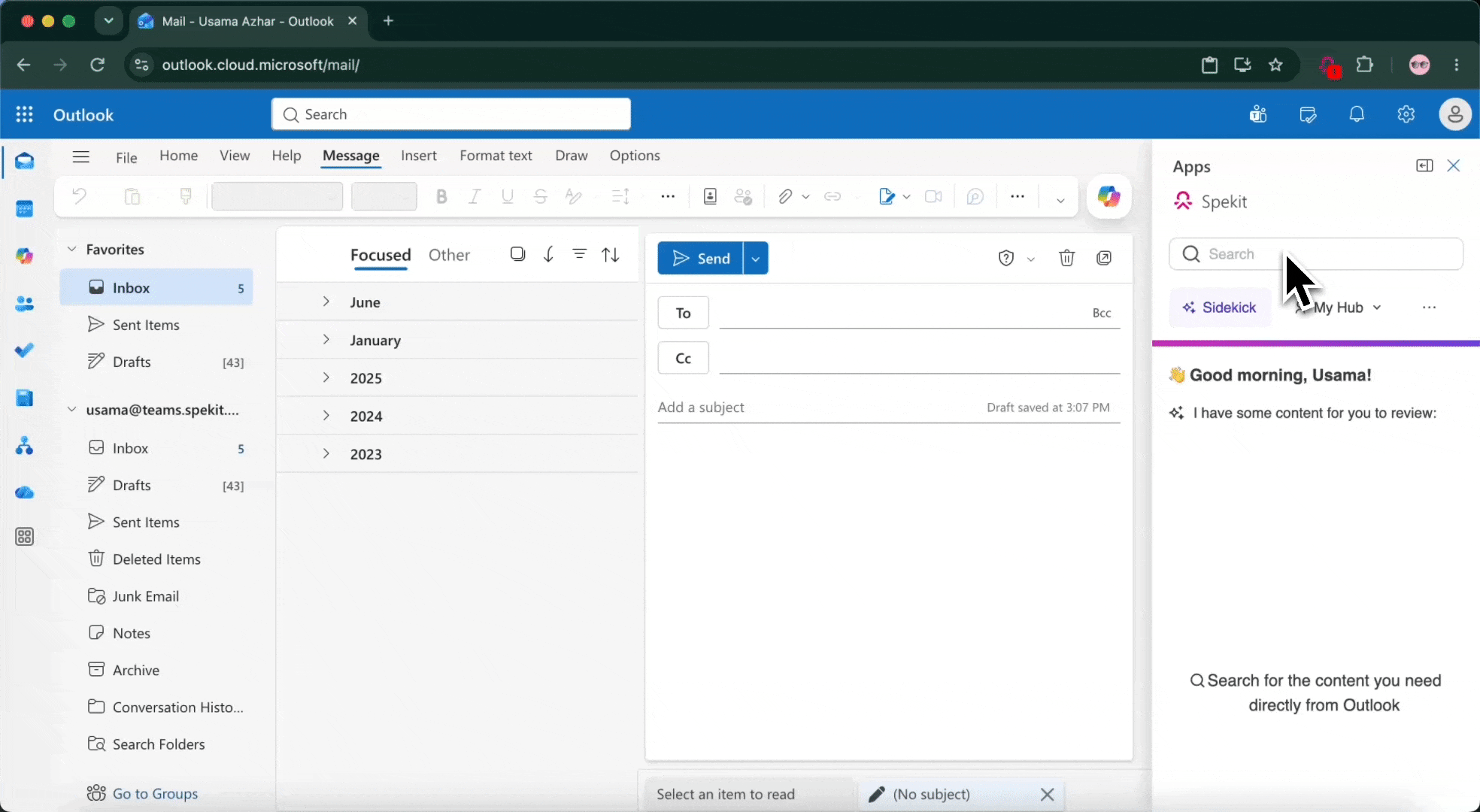Click the Copilot button in ribbon

point(1108,196)
